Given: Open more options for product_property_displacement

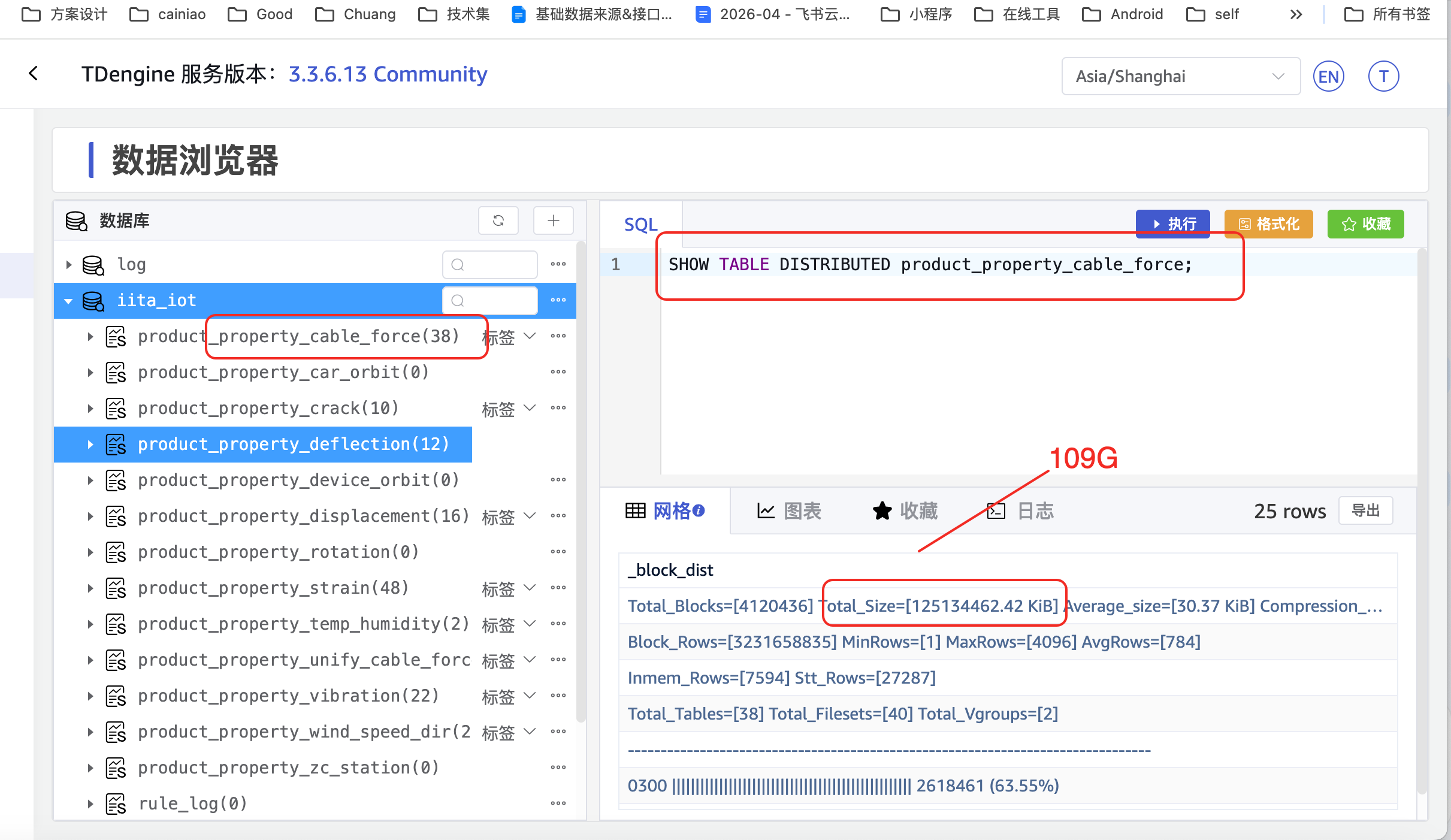Looking at the screenshot, I should pos(558,516).
